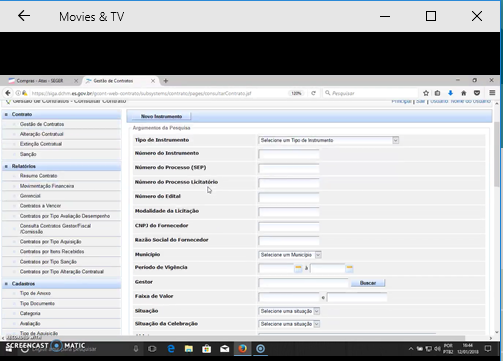Image resolution: width=503 pixels, height=361 pixels.
Task: Click the taskbar clock and date
Action: pyautogui.click(x=468, y=349)
